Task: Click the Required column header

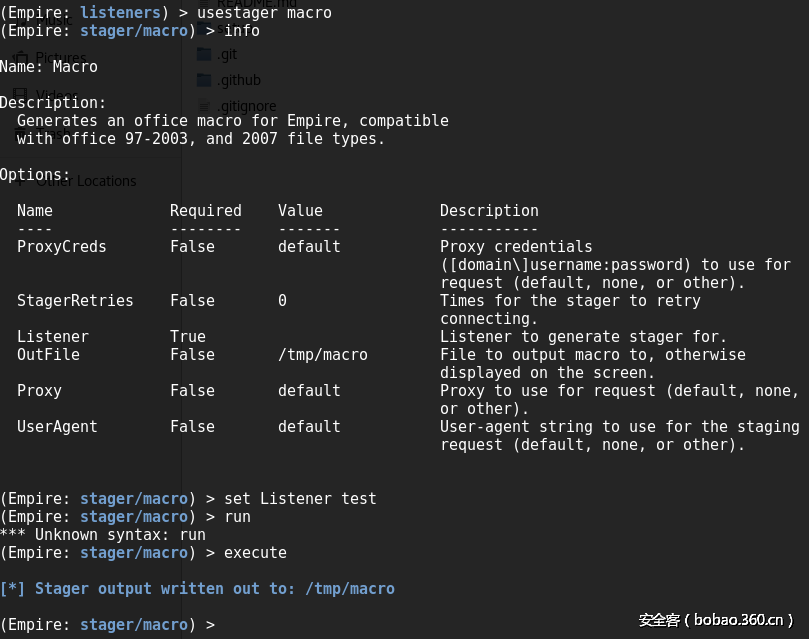Action: click(206, 211)
